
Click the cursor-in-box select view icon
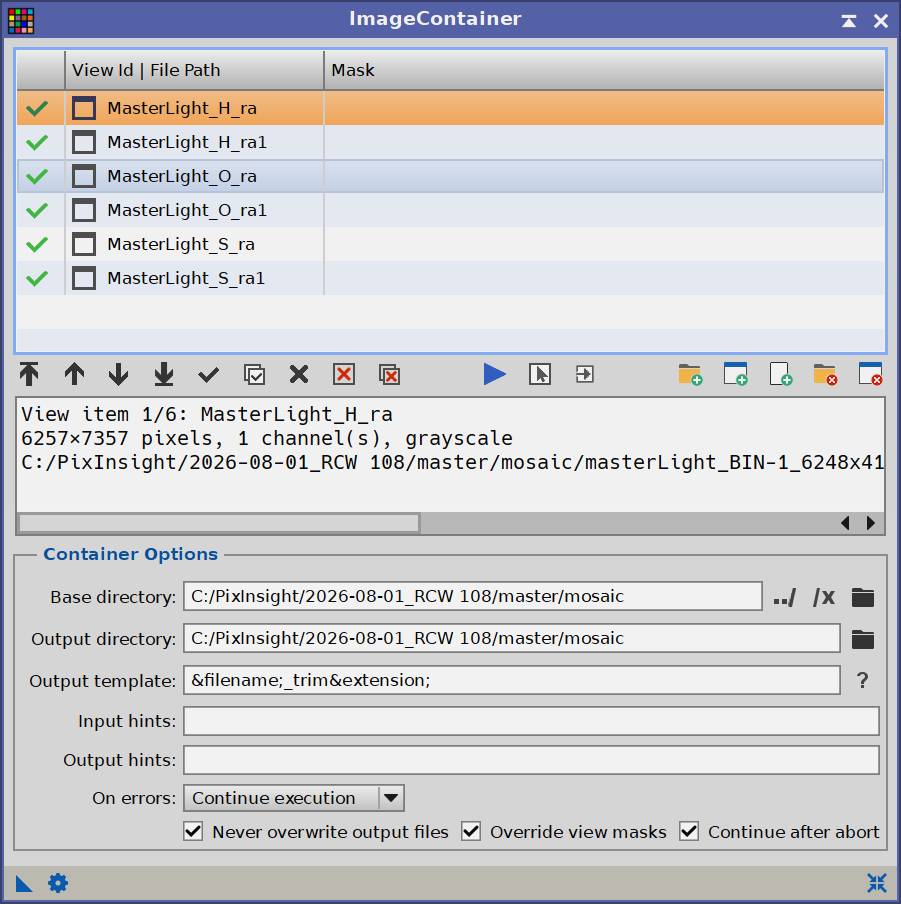tap(540, 374)
